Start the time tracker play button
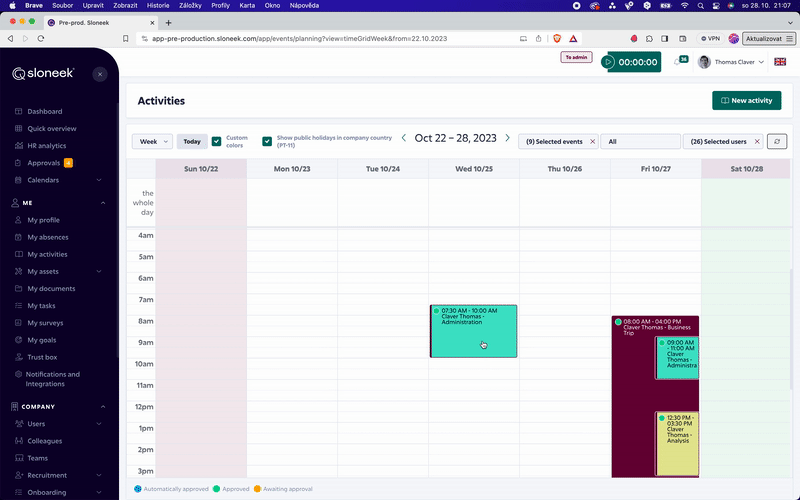 pyautogui.click(x=608, y=62)
